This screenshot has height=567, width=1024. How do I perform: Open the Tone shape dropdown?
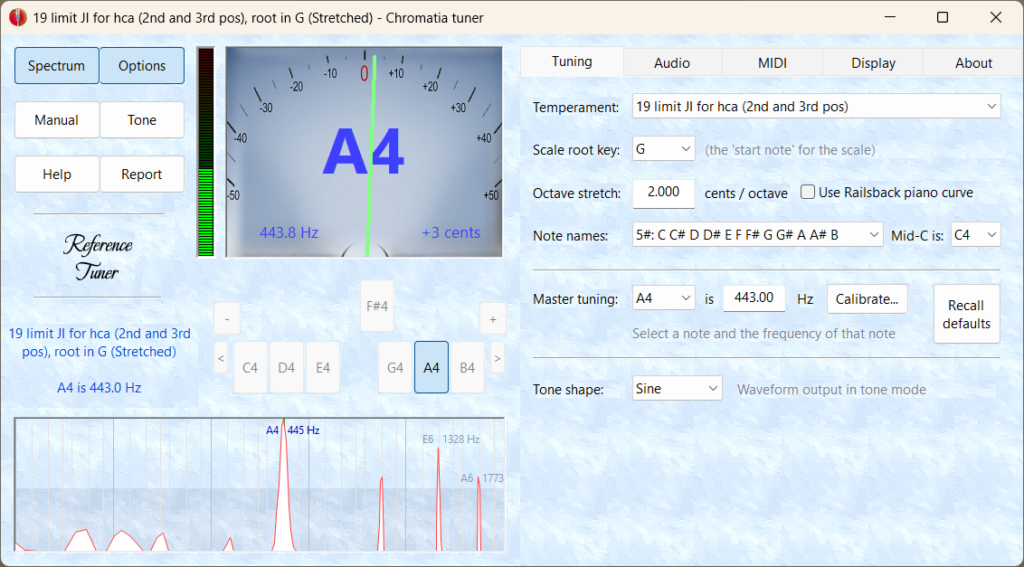click(677, 389)
